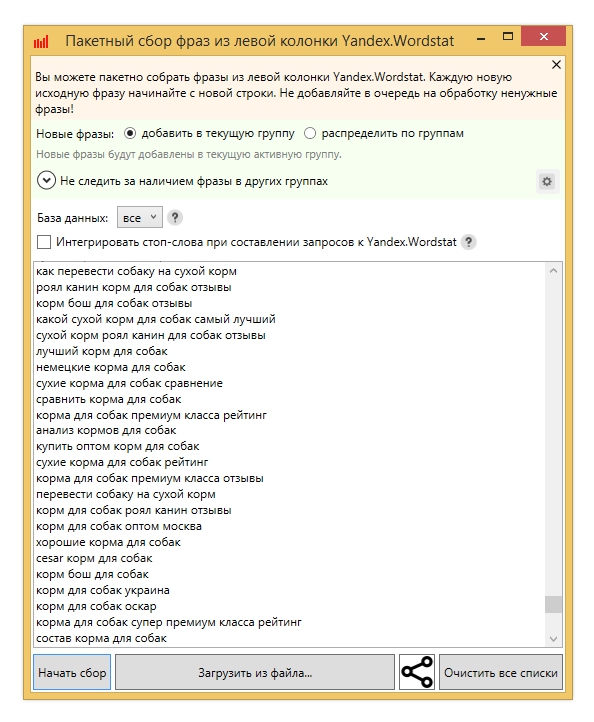The image size is (594, 722).
Task: Click scrollbar down arrow in phrase list
Action: 553,639
